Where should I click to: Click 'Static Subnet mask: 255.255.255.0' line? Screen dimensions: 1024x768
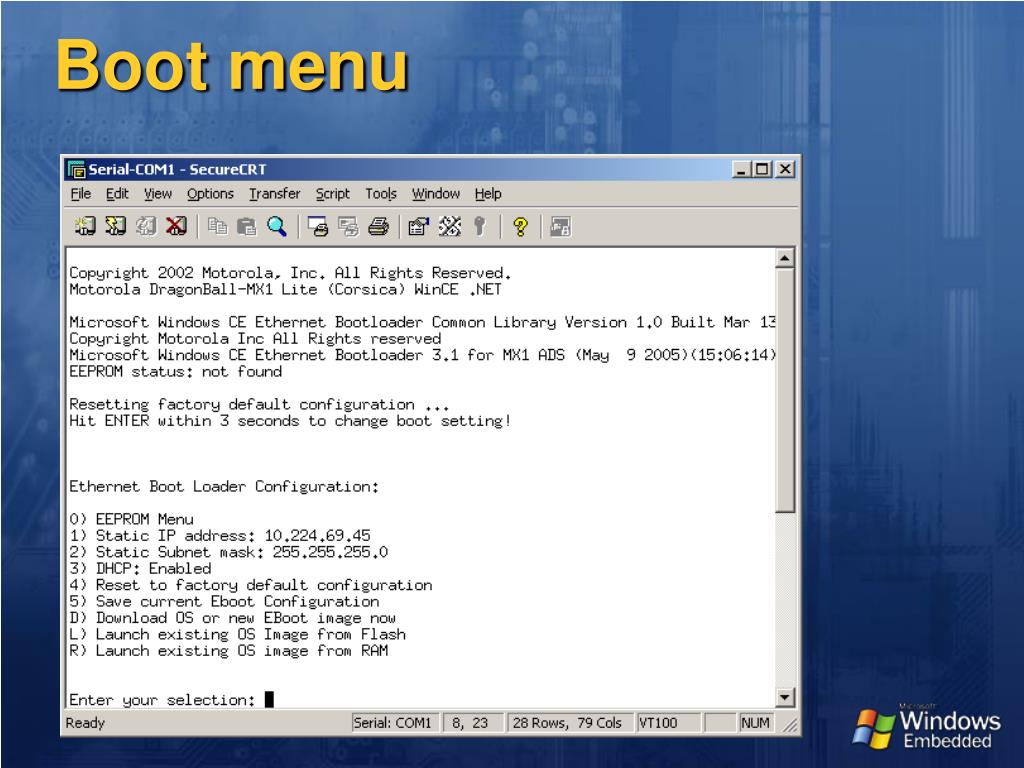229,552
